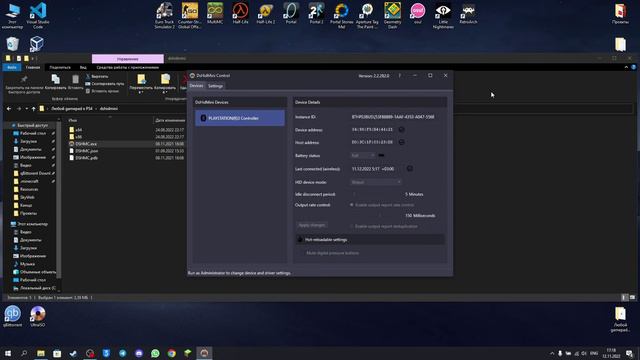Copy the Host address value icon
The height and width of the screenshot is (360, 640).
(401, 142)
